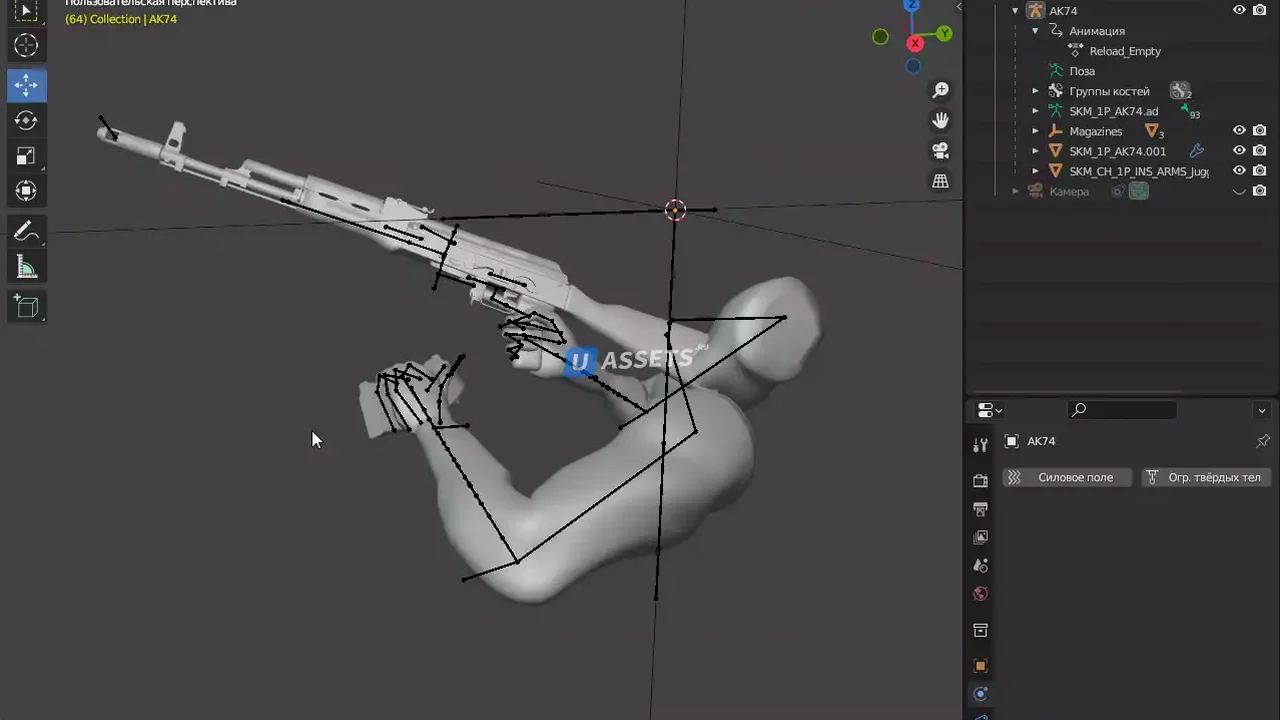Open the properties options dropdown arrow

pos(1262,410)
